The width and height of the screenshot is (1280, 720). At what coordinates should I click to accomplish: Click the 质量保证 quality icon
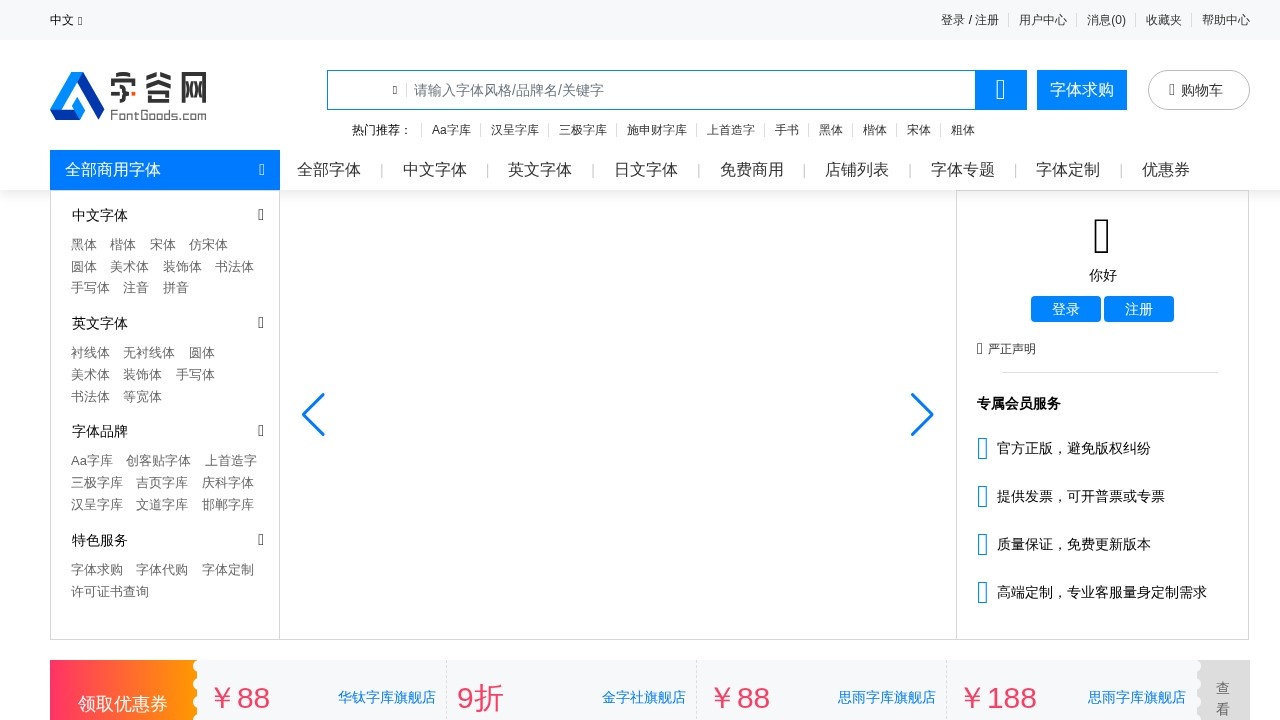tap(982, 544)
